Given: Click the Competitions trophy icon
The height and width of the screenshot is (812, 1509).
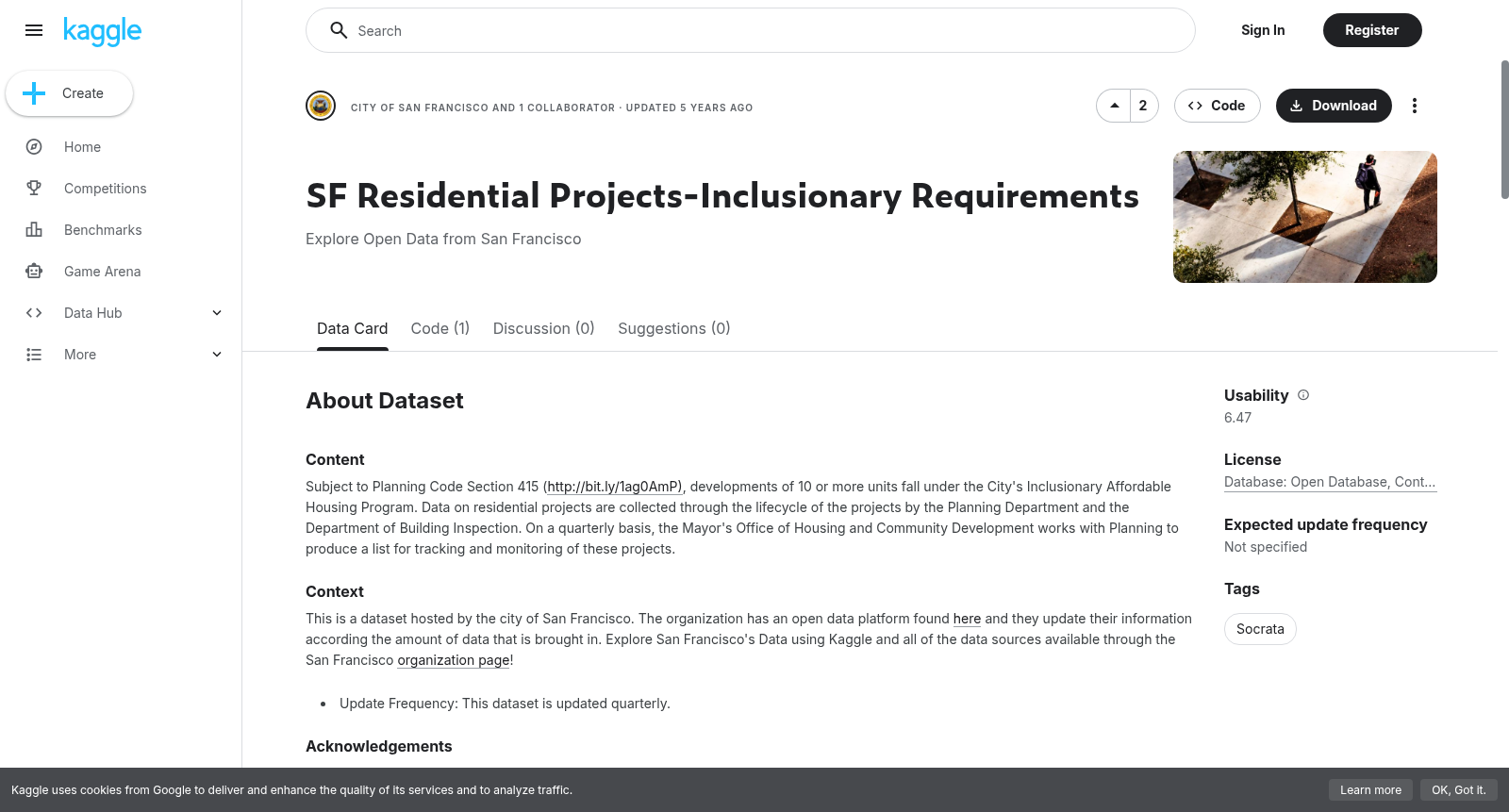Looking at the screenshot, I should pos(34,189).
